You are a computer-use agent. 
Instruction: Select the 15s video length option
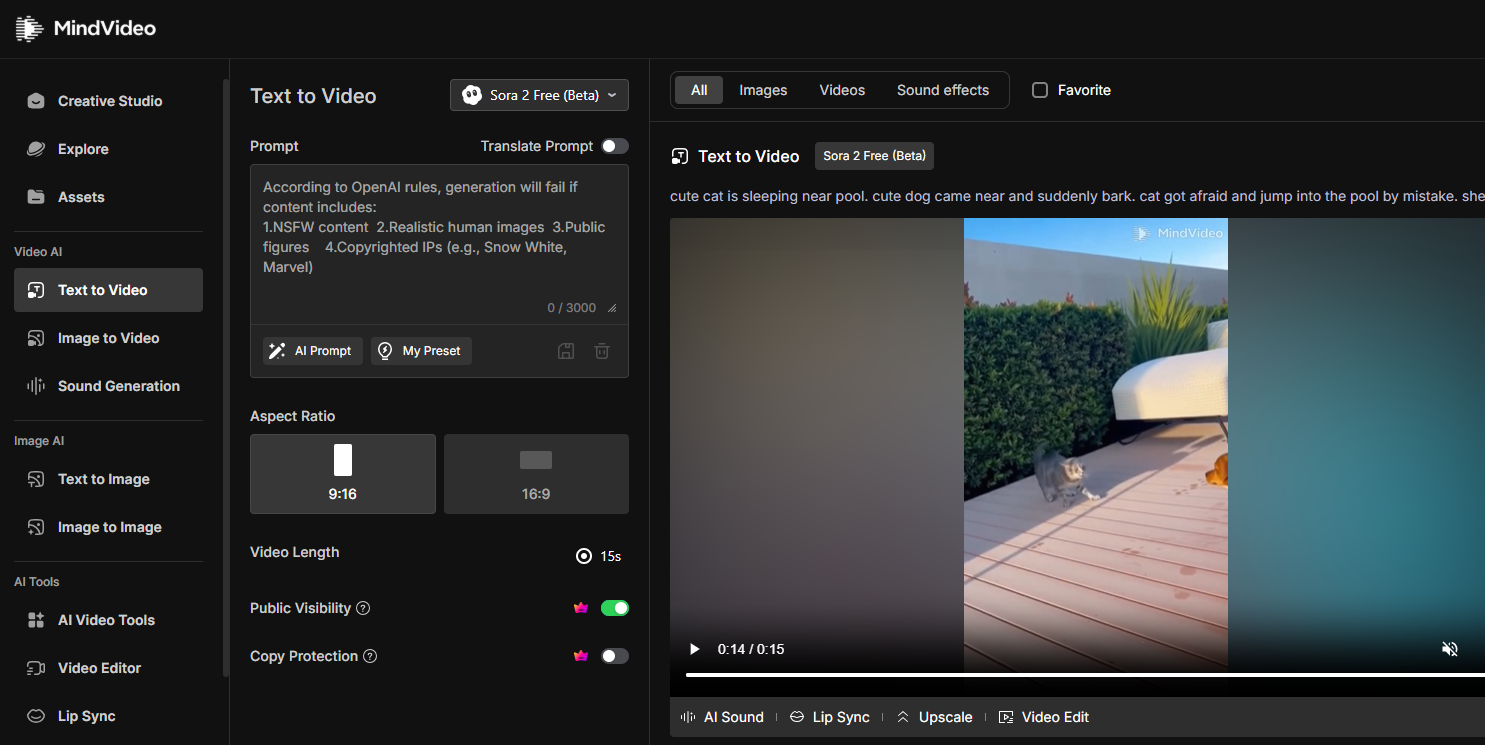click(x=598, y=556)
